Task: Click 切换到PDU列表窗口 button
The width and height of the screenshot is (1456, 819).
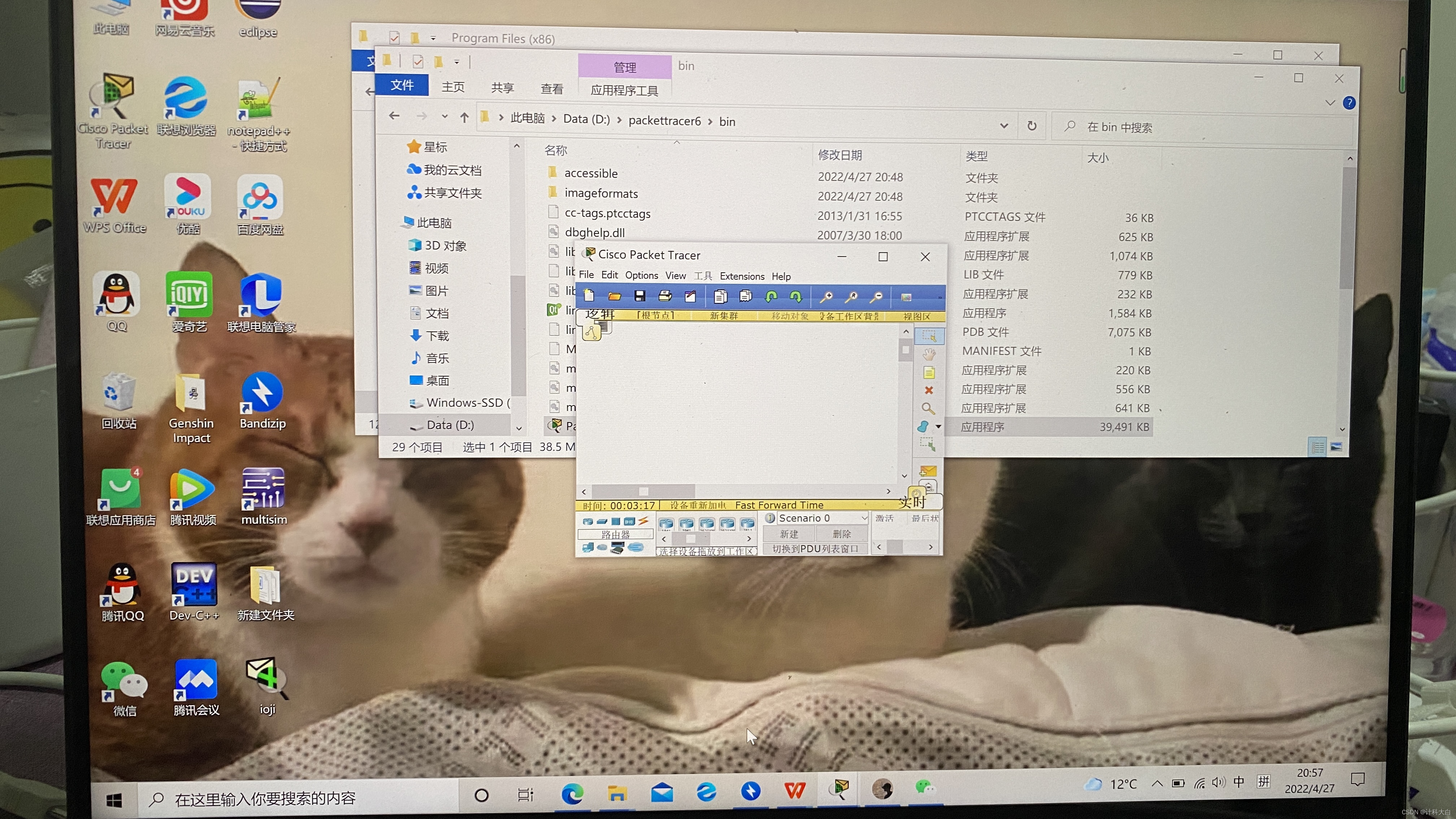Action: coord(814,548)
